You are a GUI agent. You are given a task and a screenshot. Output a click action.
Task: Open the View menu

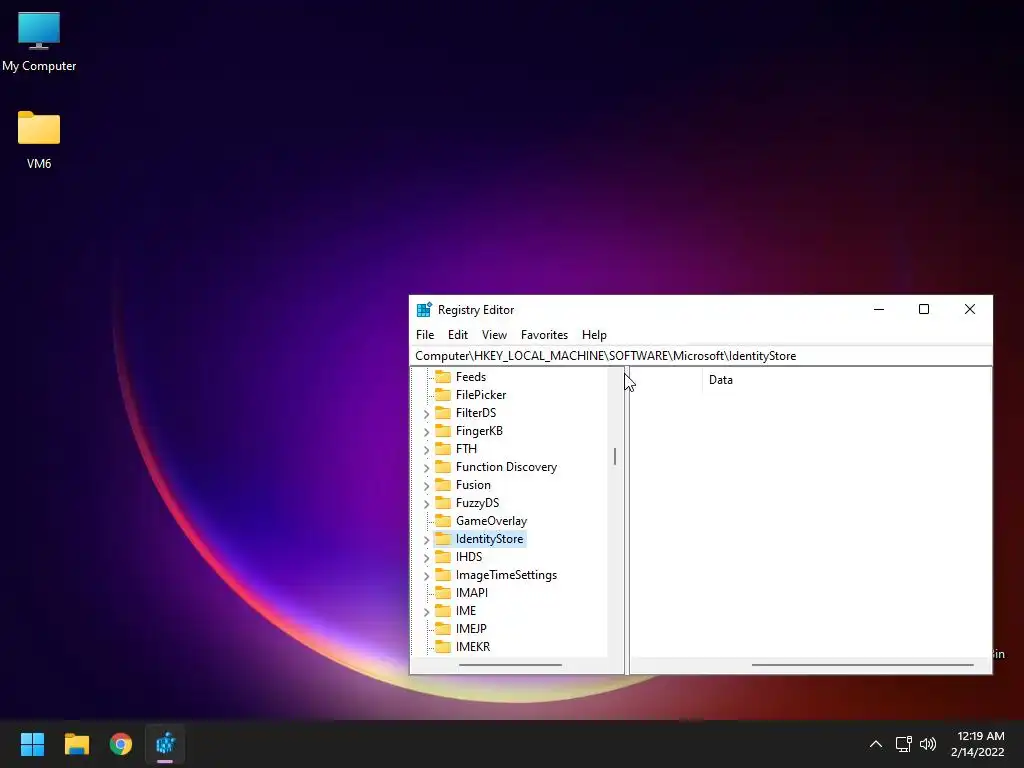click(494, 334)
